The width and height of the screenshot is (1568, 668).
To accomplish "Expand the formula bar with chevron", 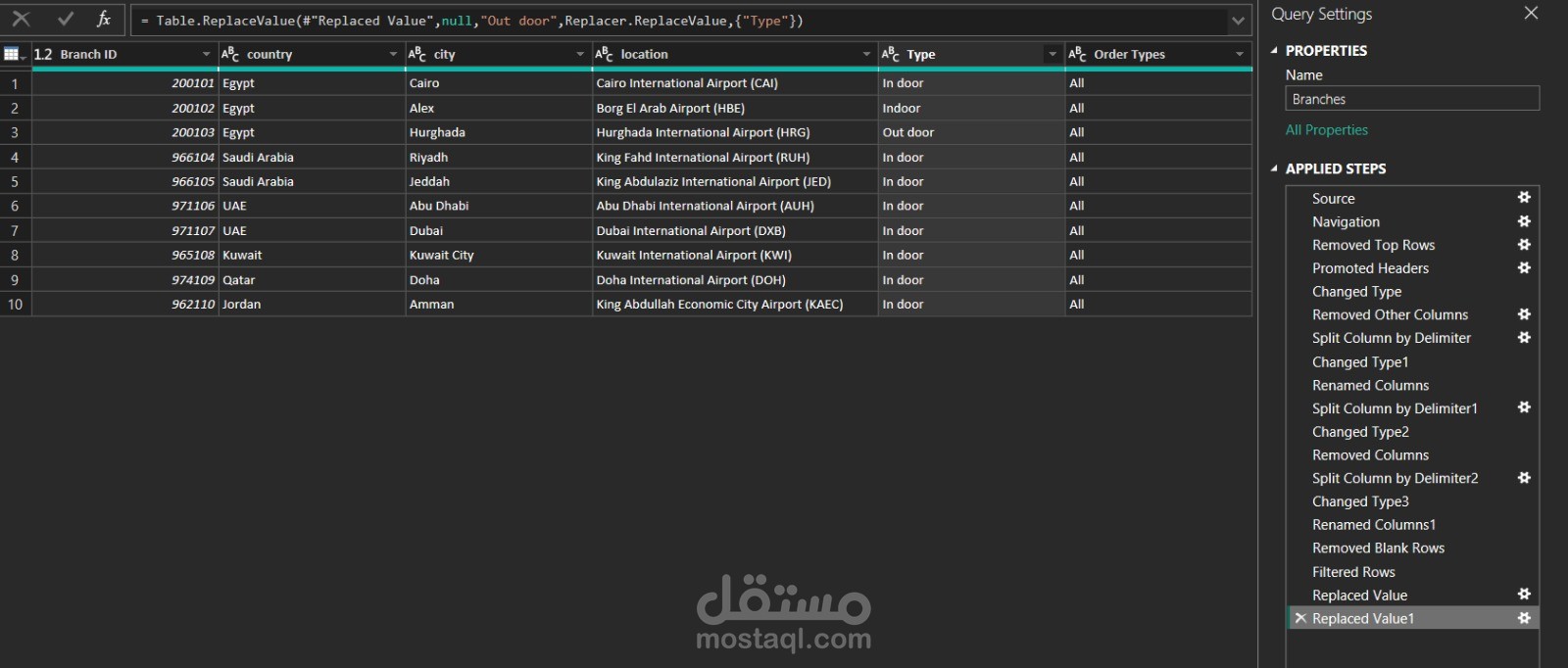I will (x=1239, y=20).
